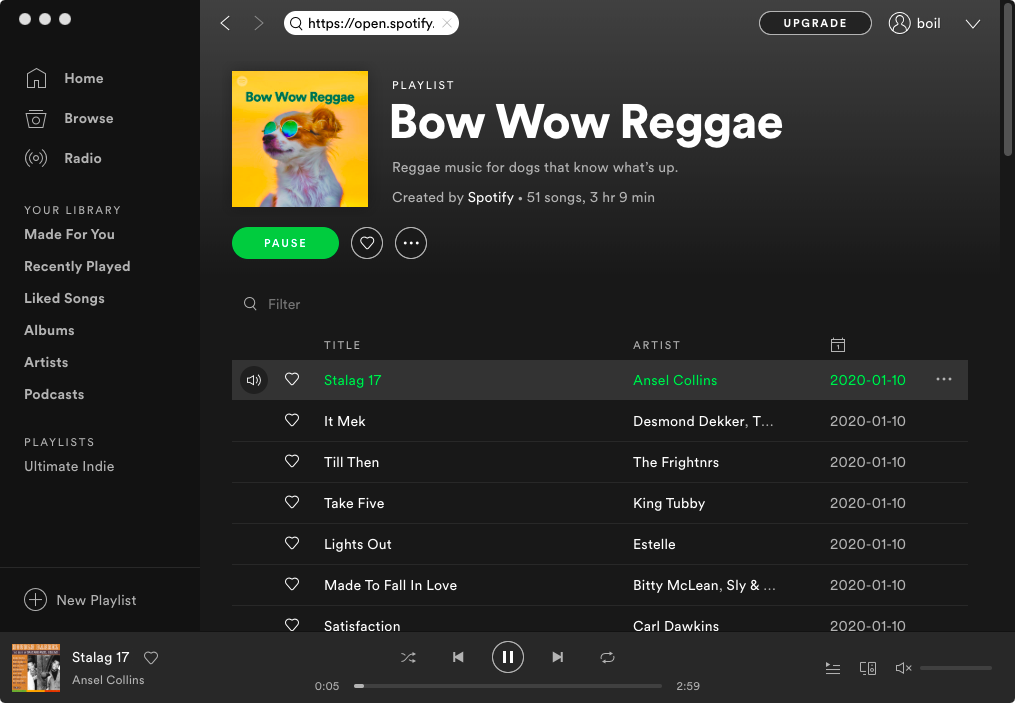Click the Bow Wow Reggae cover art

(x=300, y=139)
